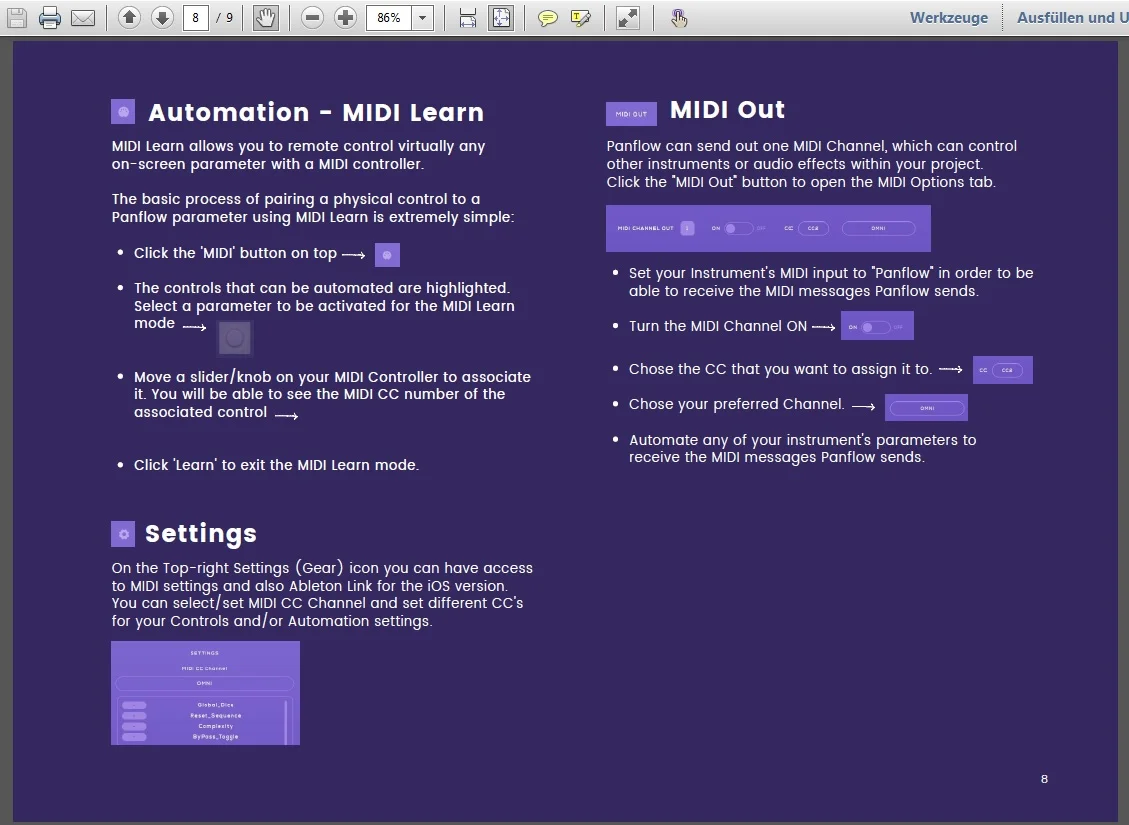
Task: Click the Automation – MIDI Learn heading
Action: pyautogui.click(x=316, y=112)
